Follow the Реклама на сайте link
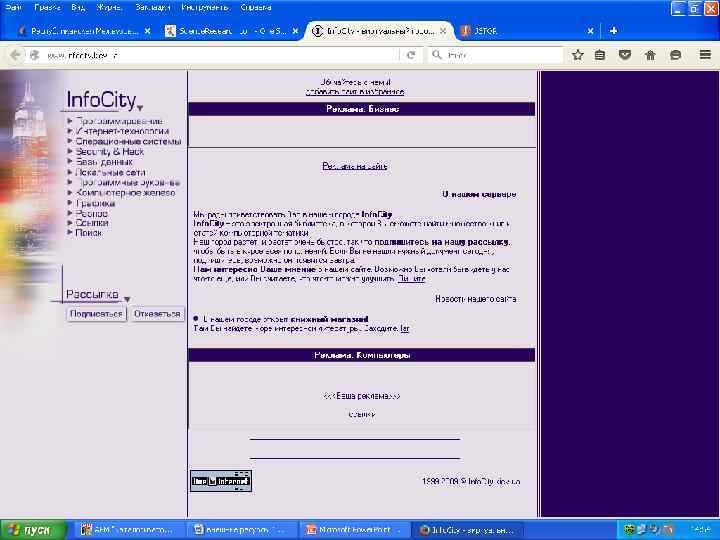 pos(354,166)
